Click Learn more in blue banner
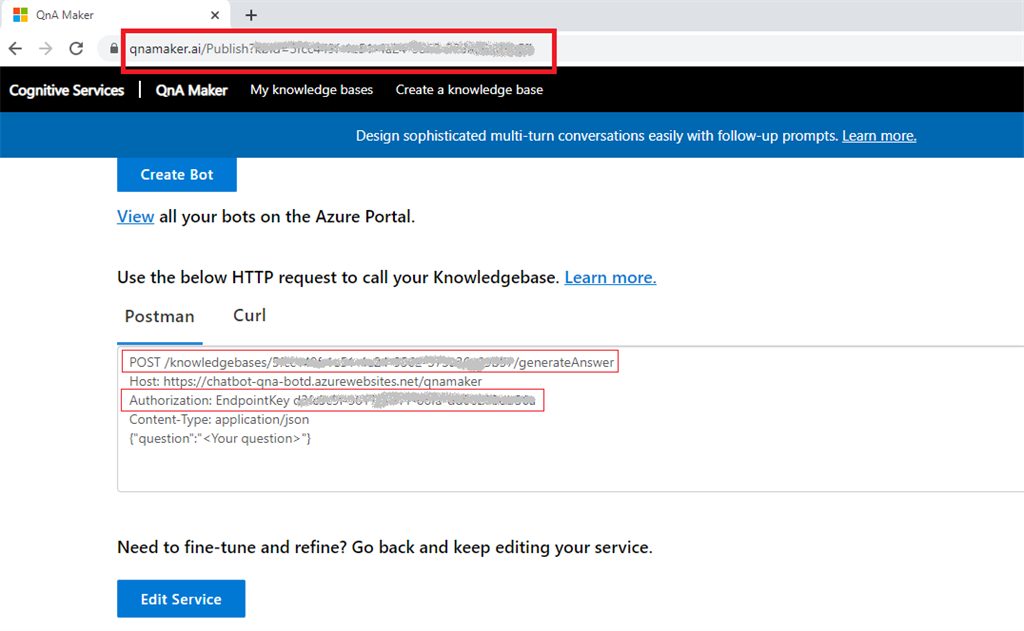 coord(879,136)
